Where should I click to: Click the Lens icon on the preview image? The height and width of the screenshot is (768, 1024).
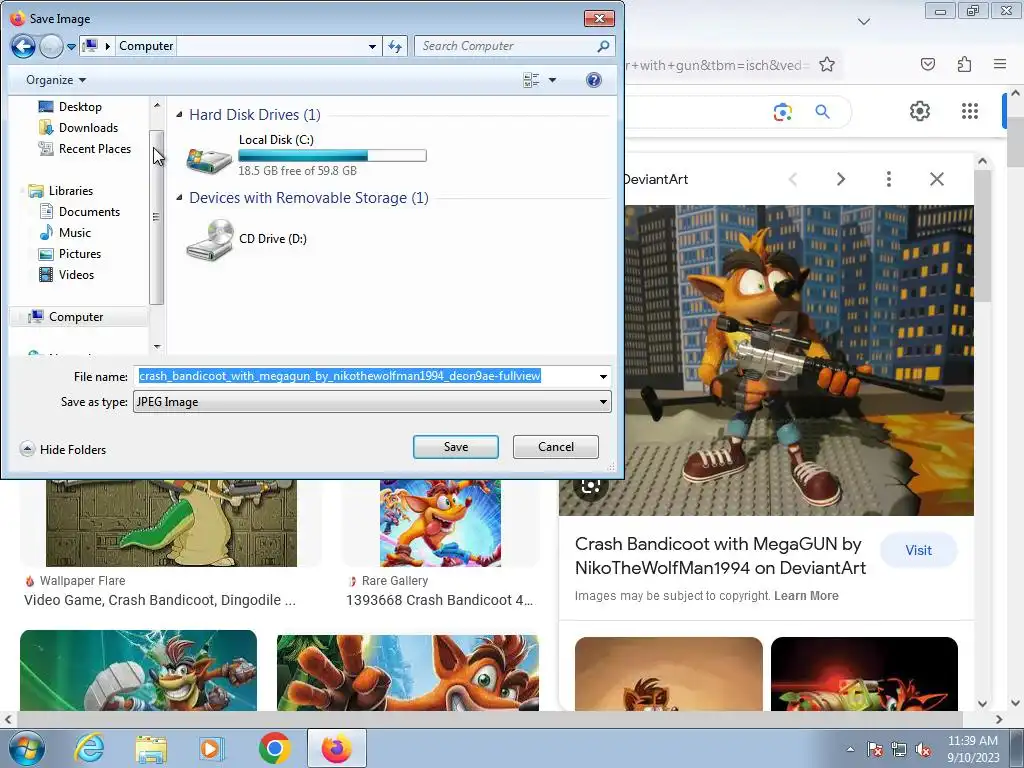(590, 487)
